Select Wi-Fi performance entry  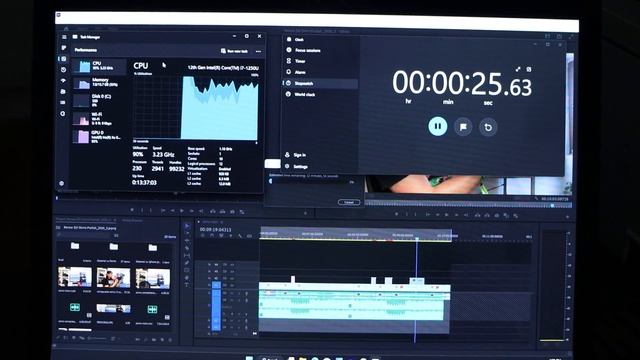(x=99, y=118)
